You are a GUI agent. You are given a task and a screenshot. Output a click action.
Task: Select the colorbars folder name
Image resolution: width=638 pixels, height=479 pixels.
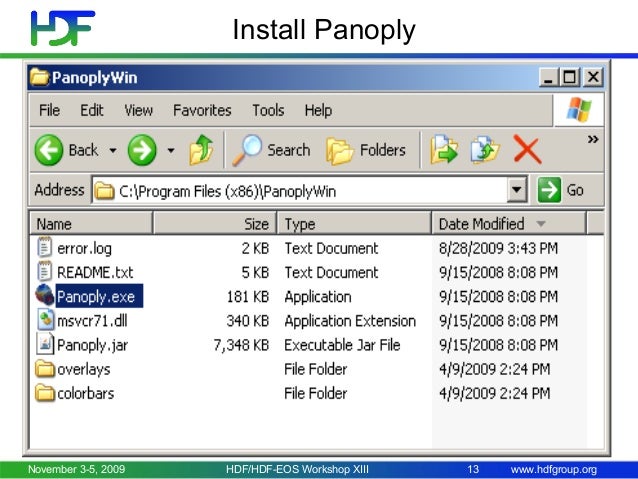(85, 394)
